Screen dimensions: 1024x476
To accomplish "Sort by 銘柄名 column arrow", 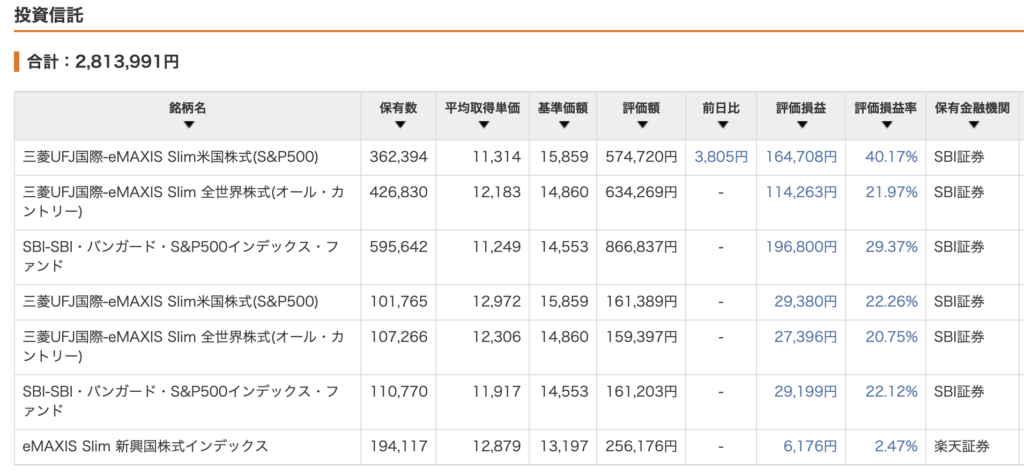I will [188, 125].
